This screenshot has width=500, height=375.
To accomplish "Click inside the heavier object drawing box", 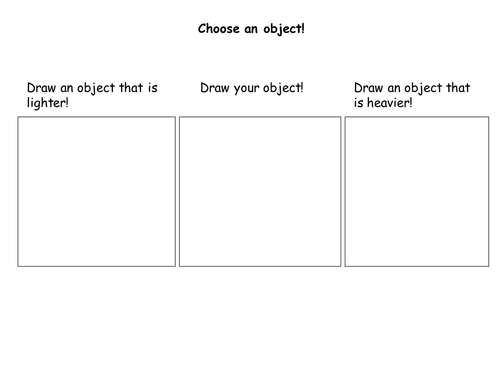I will 417,192.
